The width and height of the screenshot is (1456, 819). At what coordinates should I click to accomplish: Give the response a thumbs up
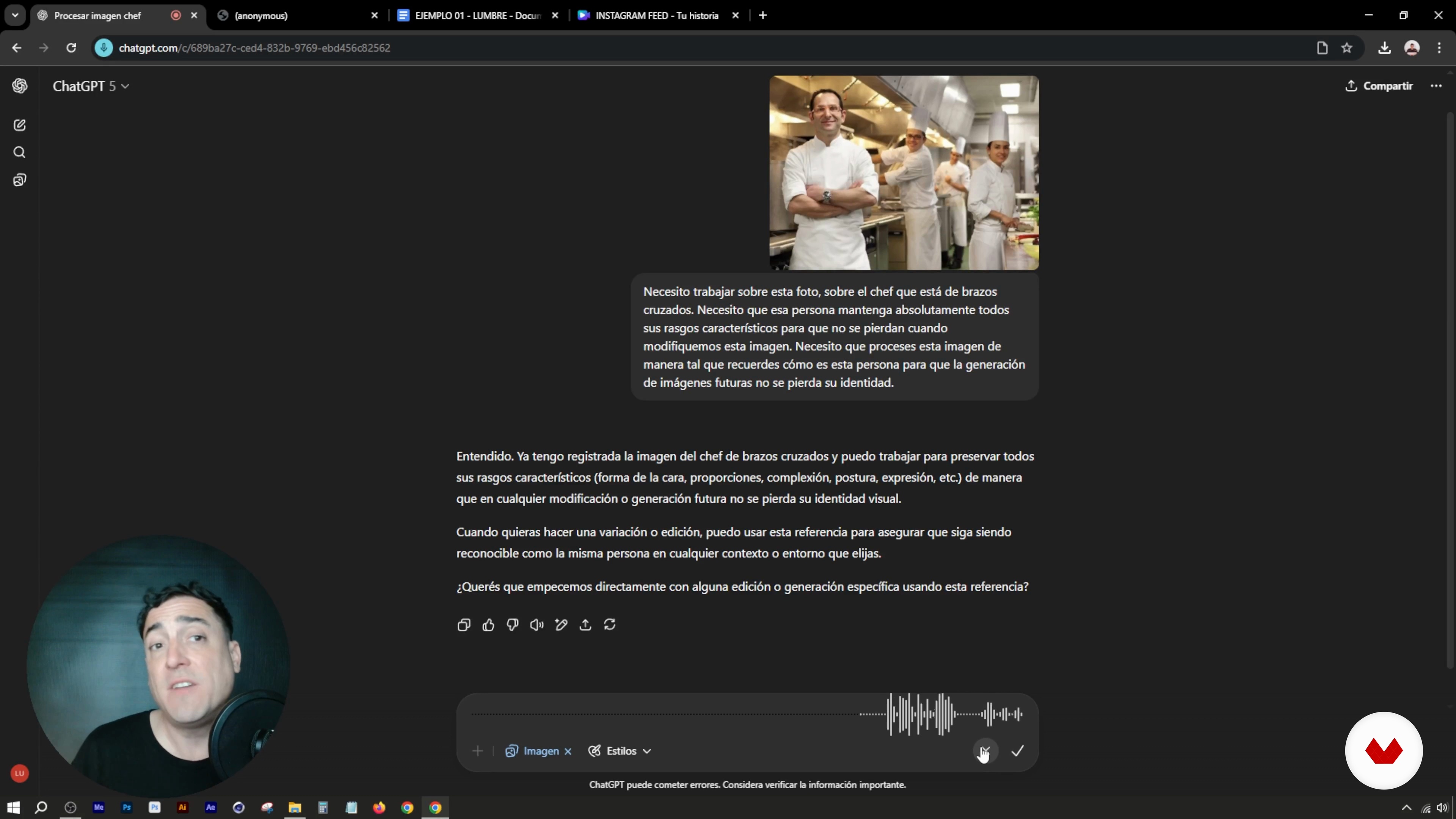(x=488, y=624)
